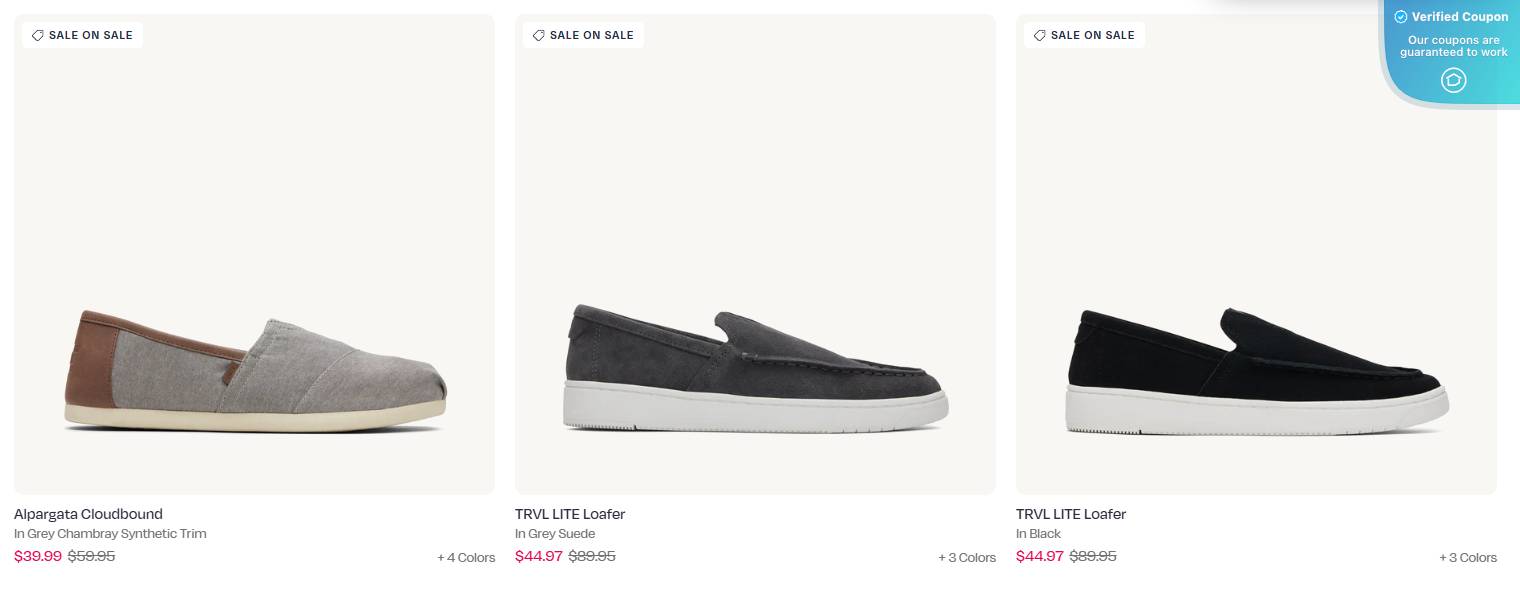
Task: Click the circular house icon on the coupon banner
Action: click(1454, 80)
